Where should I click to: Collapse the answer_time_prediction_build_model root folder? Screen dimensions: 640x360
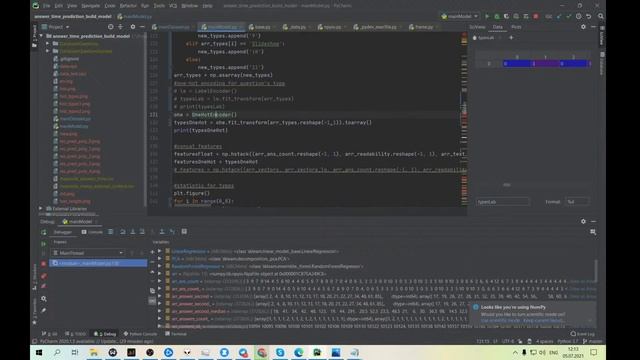coord(42,36)
